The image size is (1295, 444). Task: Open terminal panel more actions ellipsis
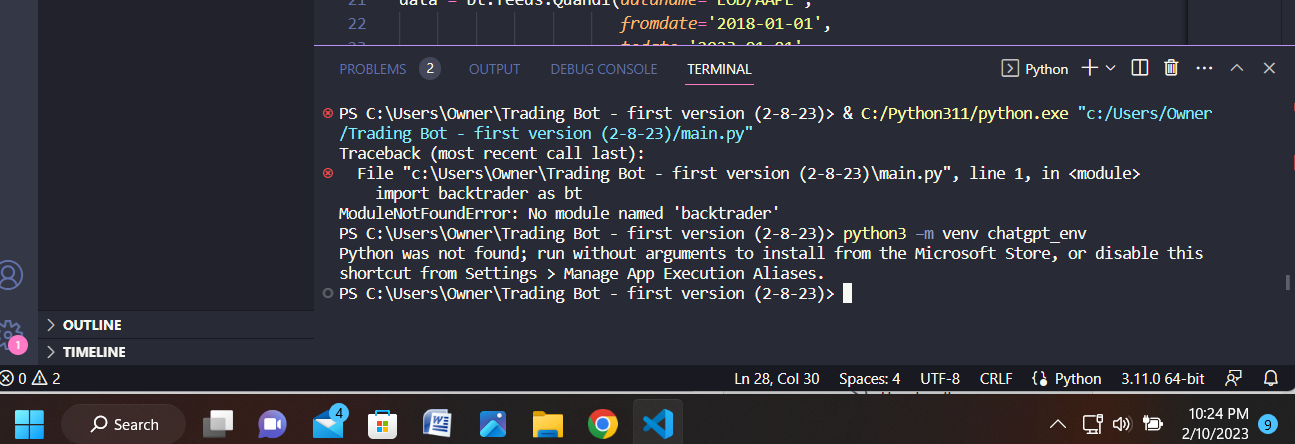tap(1203, 68)
